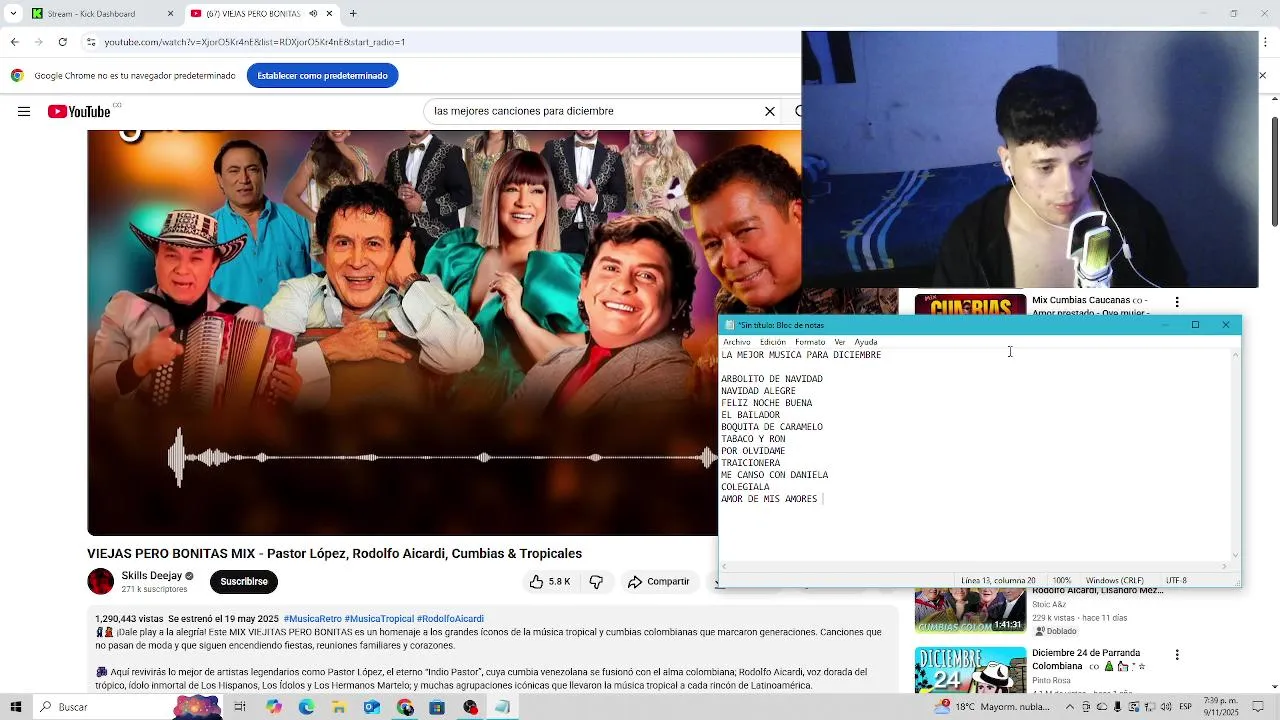Screen dimensions: 1280x720
Task: Click the line BOQUITA DE CARAMELO in Notepad
Action: tap(772, 427)
